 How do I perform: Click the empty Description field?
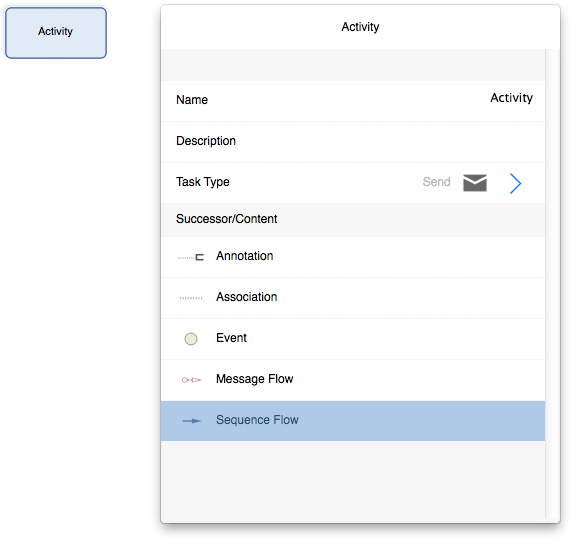353,142
